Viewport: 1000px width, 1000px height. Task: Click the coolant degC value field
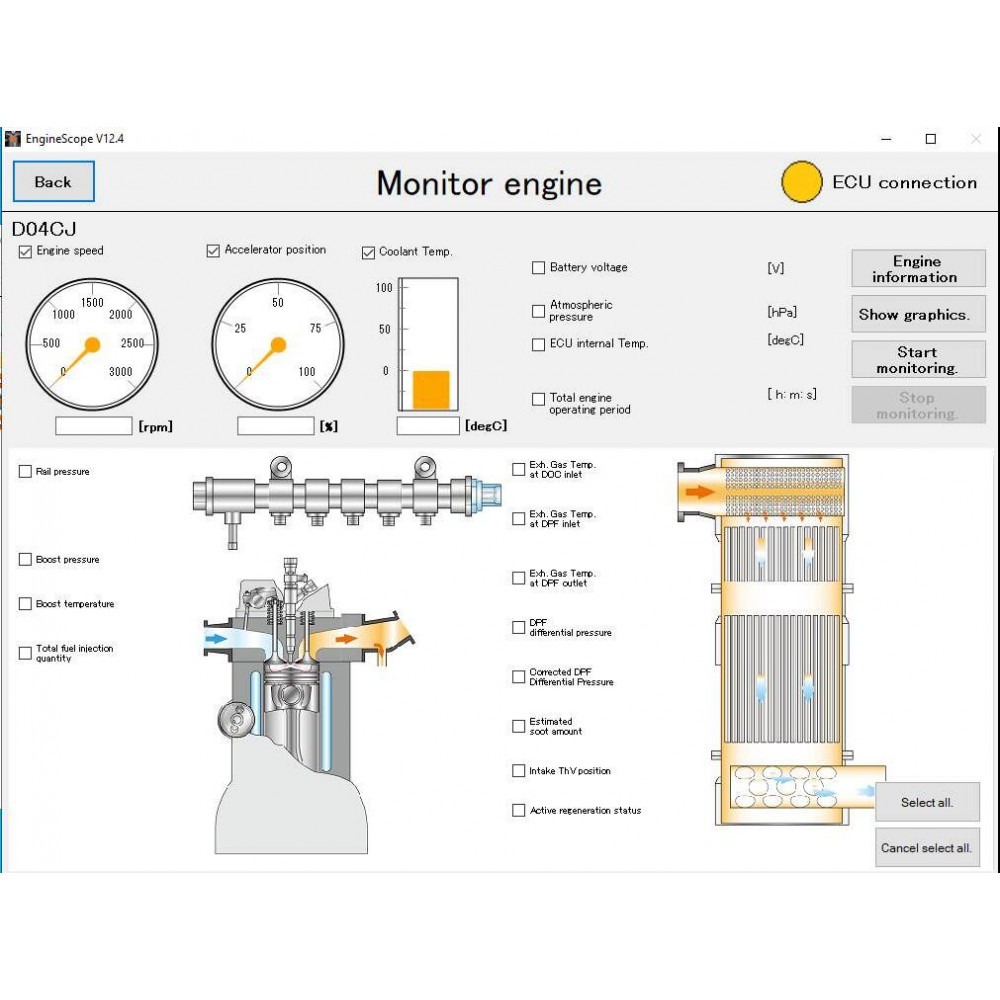click(428, 426)
